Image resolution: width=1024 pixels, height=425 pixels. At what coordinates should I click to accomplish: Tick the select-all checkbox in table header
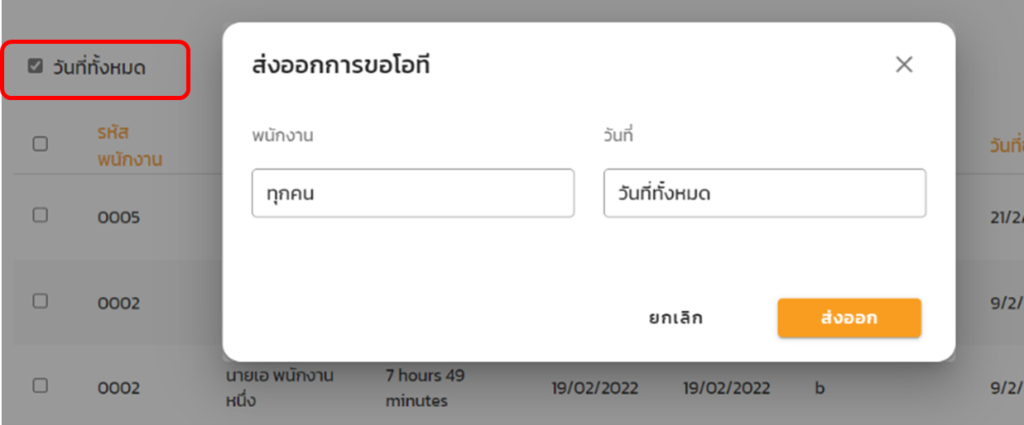40,144
